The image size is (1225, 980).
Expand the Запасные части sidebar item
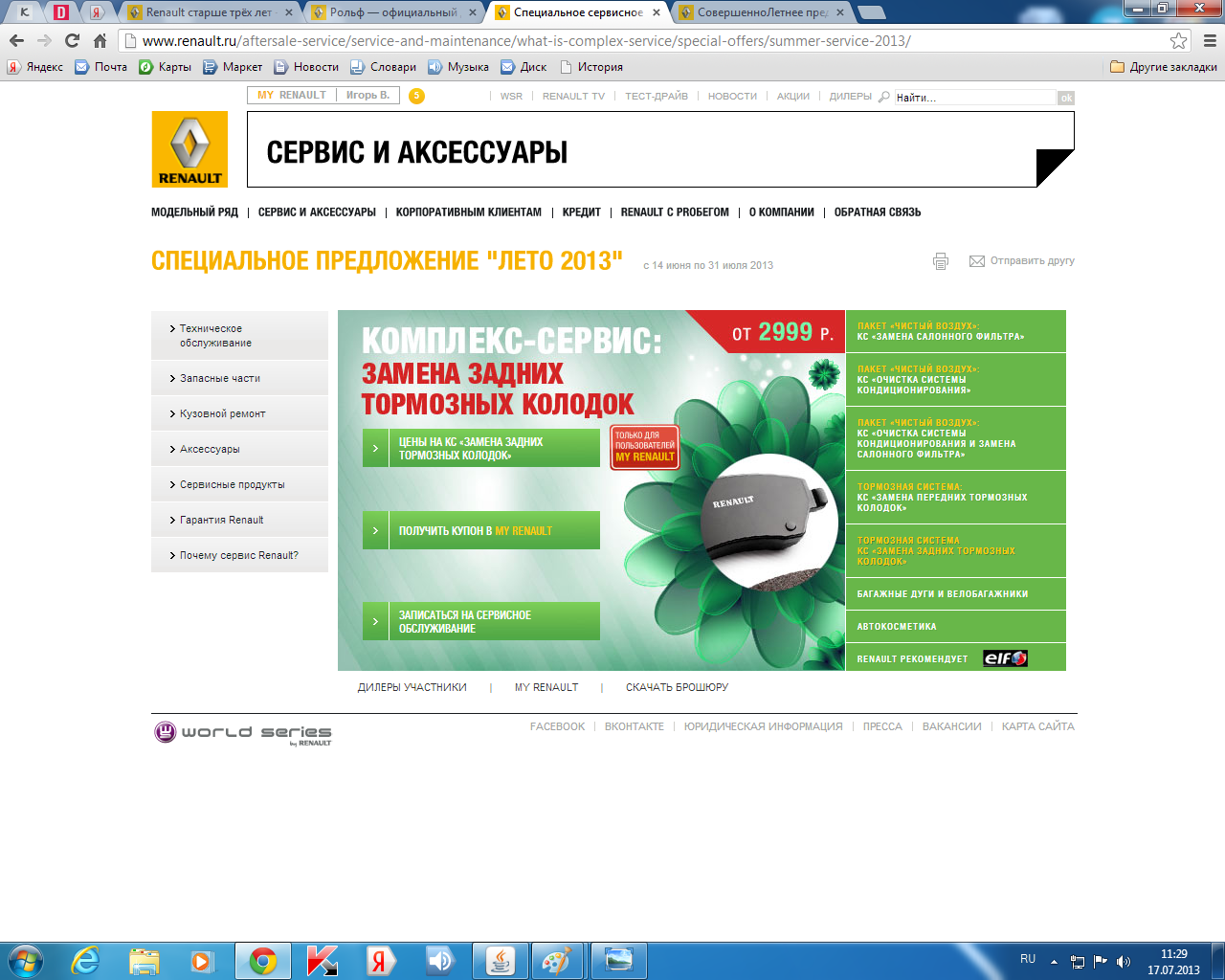[239, 378]
